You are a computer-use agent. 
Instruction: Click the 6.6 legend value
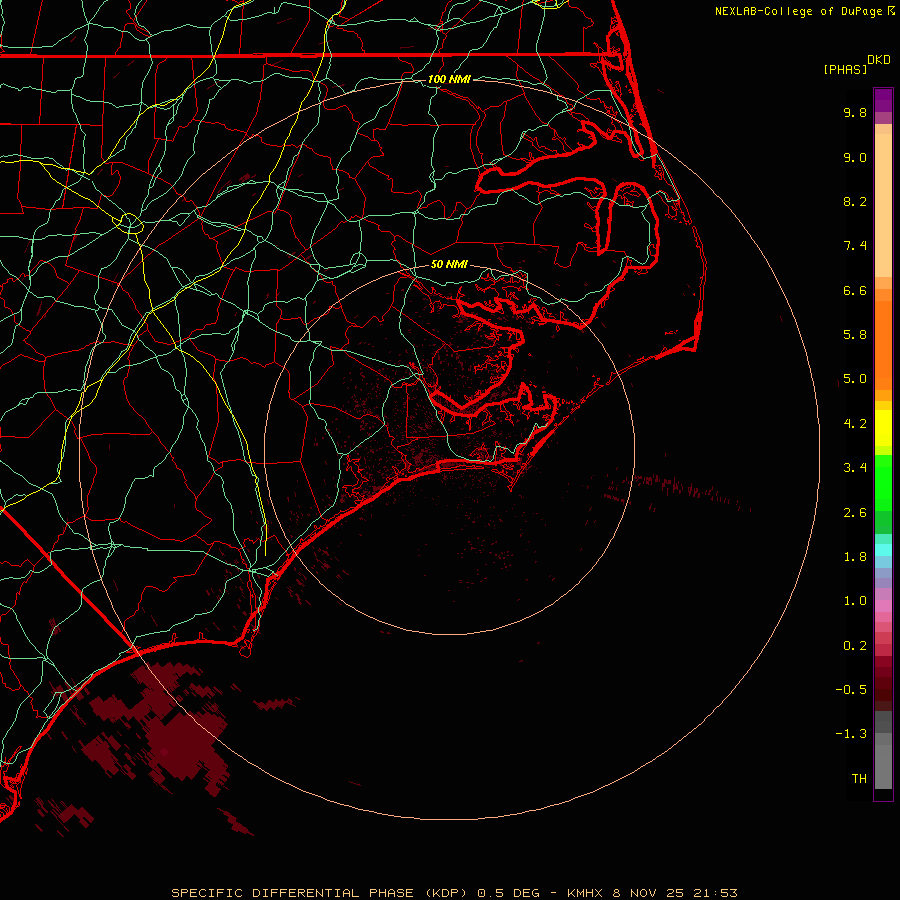click(855, 290)
